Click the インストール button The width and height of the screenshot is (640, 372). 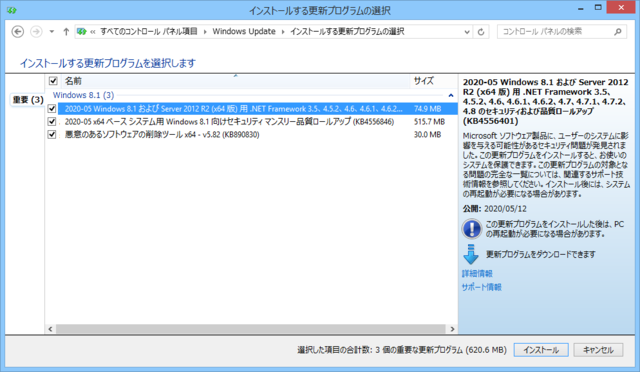[x=541, y=350]
